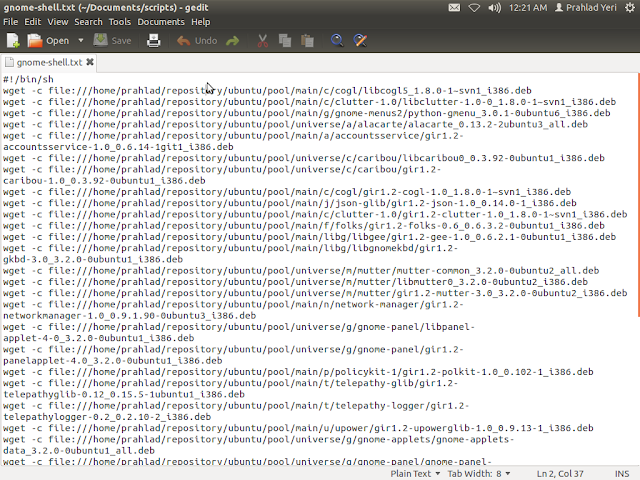This screenshot has height=480, width=640.
Task: Open Prahlad Yeri user menu
Action: pyautogui.click(x=586, y=7)
